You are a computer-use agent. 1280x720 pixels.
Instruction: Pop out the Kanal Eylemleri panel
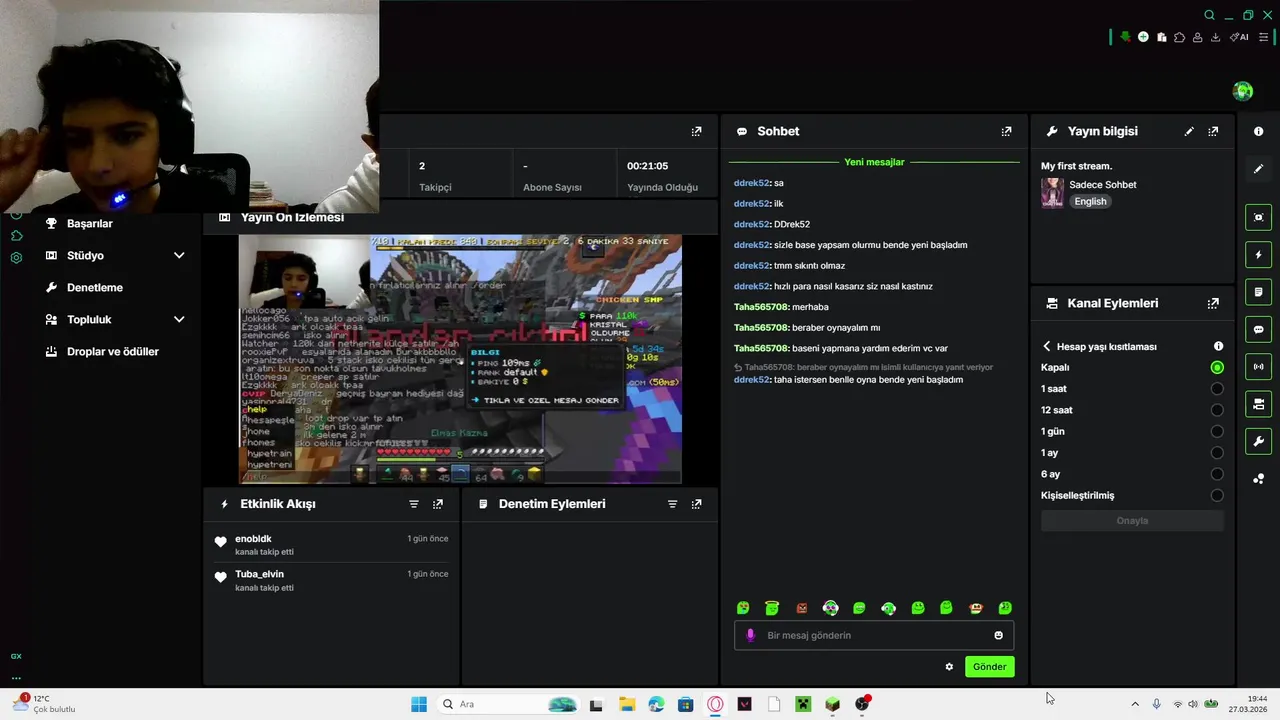1213,303
